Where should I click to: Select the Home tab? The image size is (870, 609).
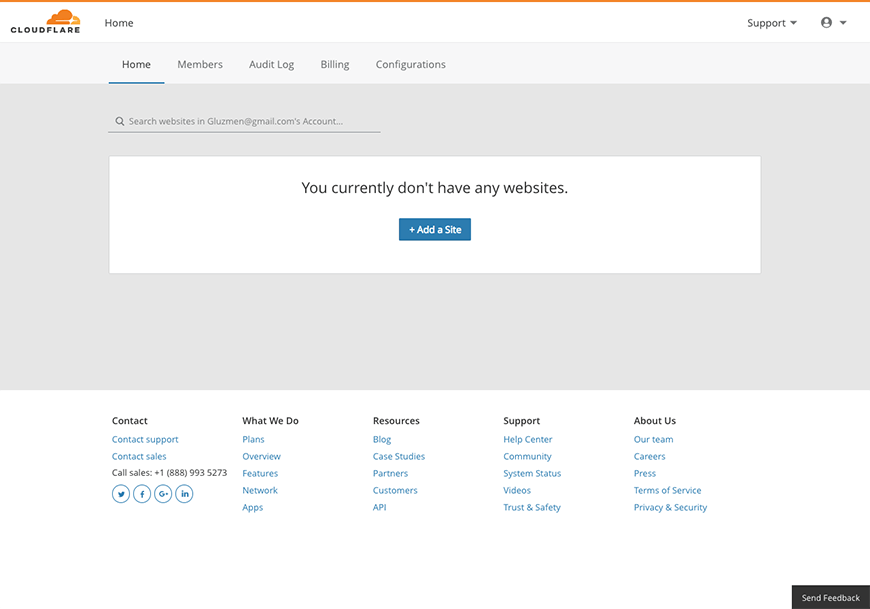click(x=136, y=64)
